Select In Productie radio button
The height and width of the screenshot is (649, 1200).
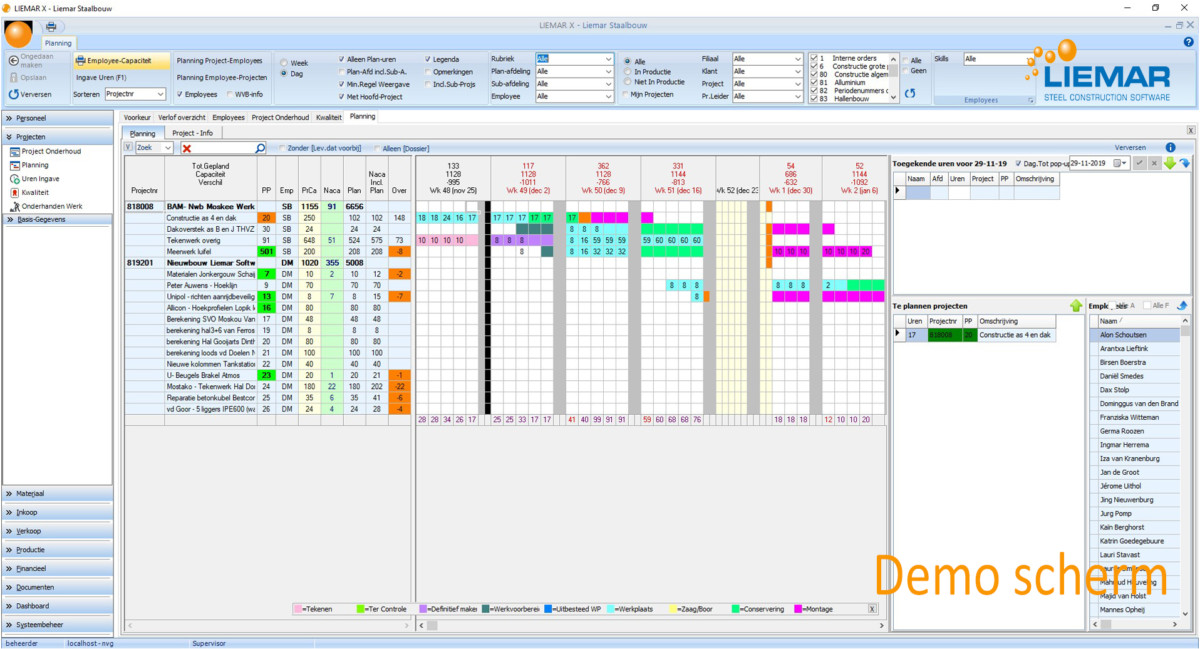click(627, 72)
